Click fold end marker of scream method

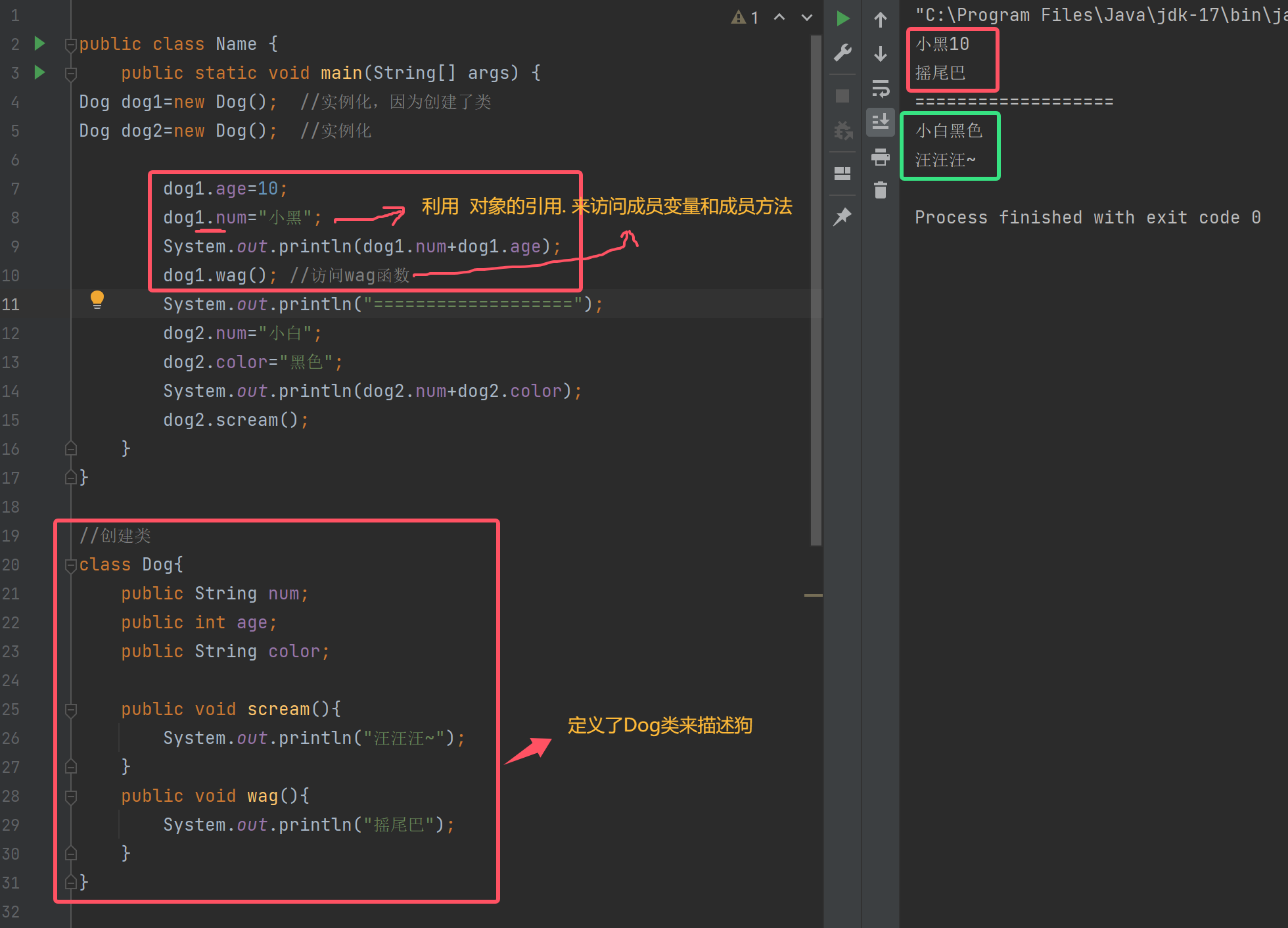(71, 767)
